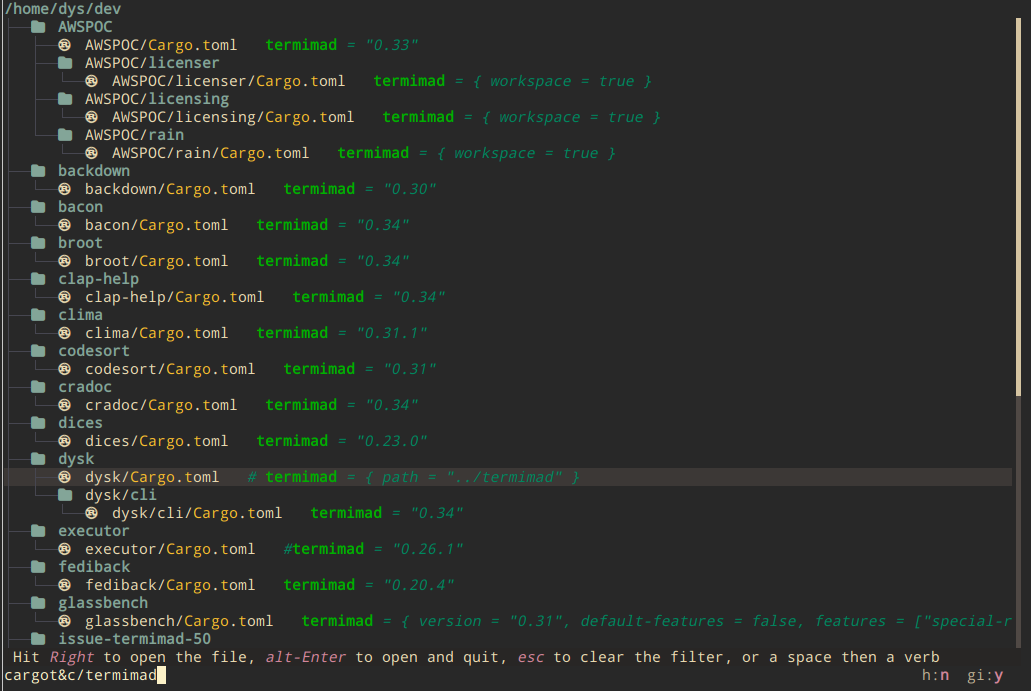Click the AWSPOC folder icon

[39, 27]
